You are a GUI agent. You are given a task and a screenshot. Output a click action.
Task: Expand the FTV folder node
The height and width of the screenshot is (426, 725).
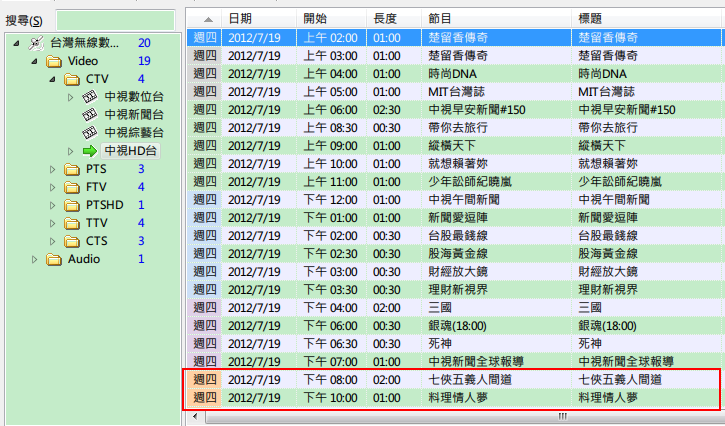pyautogui.click(x=52, y=187)
